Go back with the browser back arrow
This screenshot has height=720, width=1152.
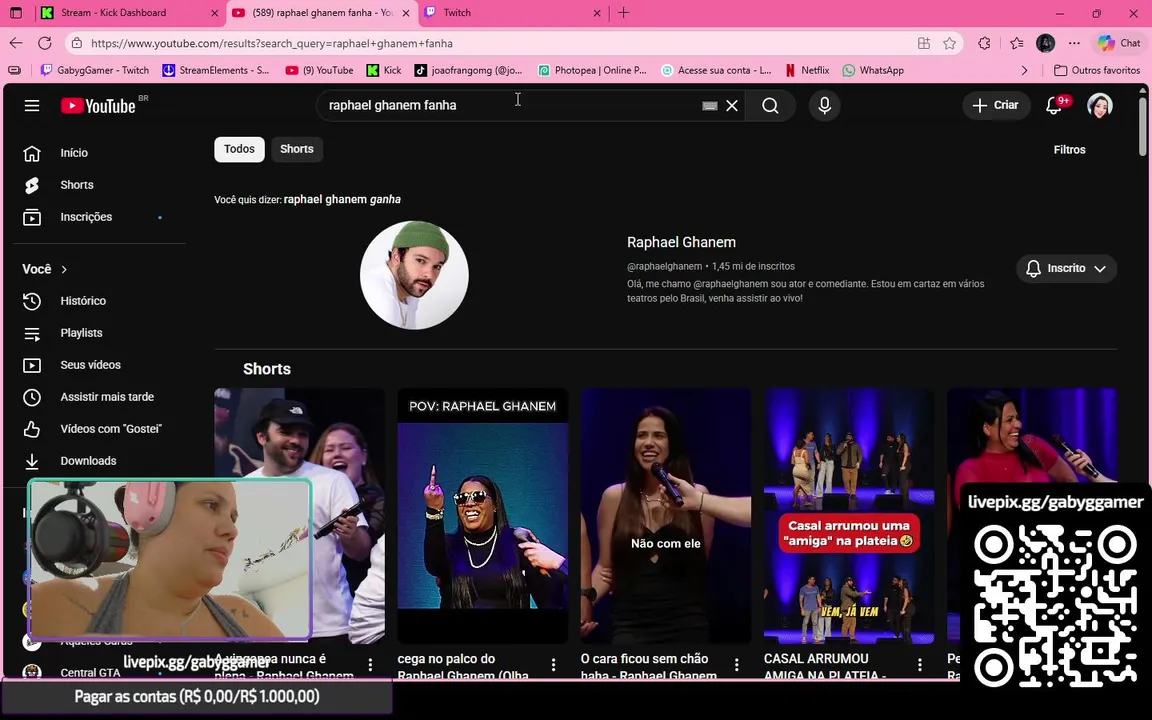click(x=15, y=43)
